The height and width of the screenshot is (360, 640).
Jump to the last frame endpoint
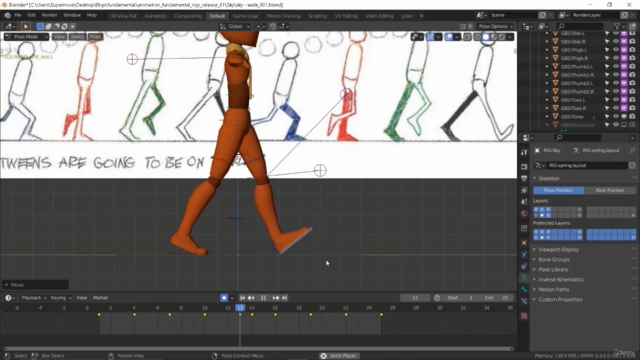284,298
